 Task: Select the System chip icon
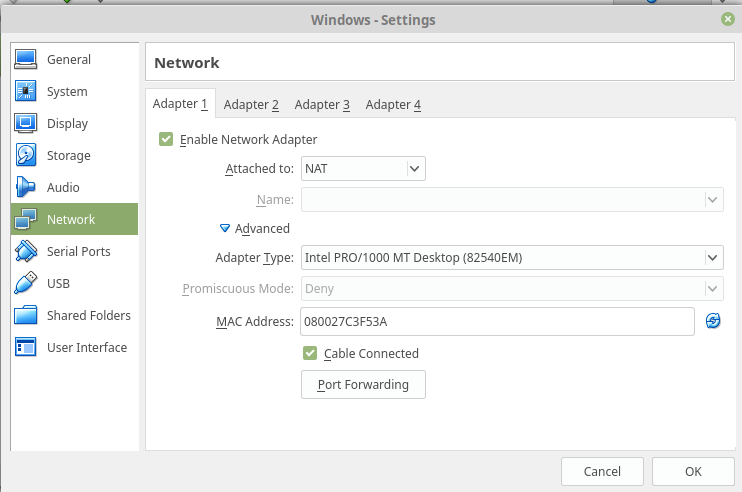[x=26, y=92]
